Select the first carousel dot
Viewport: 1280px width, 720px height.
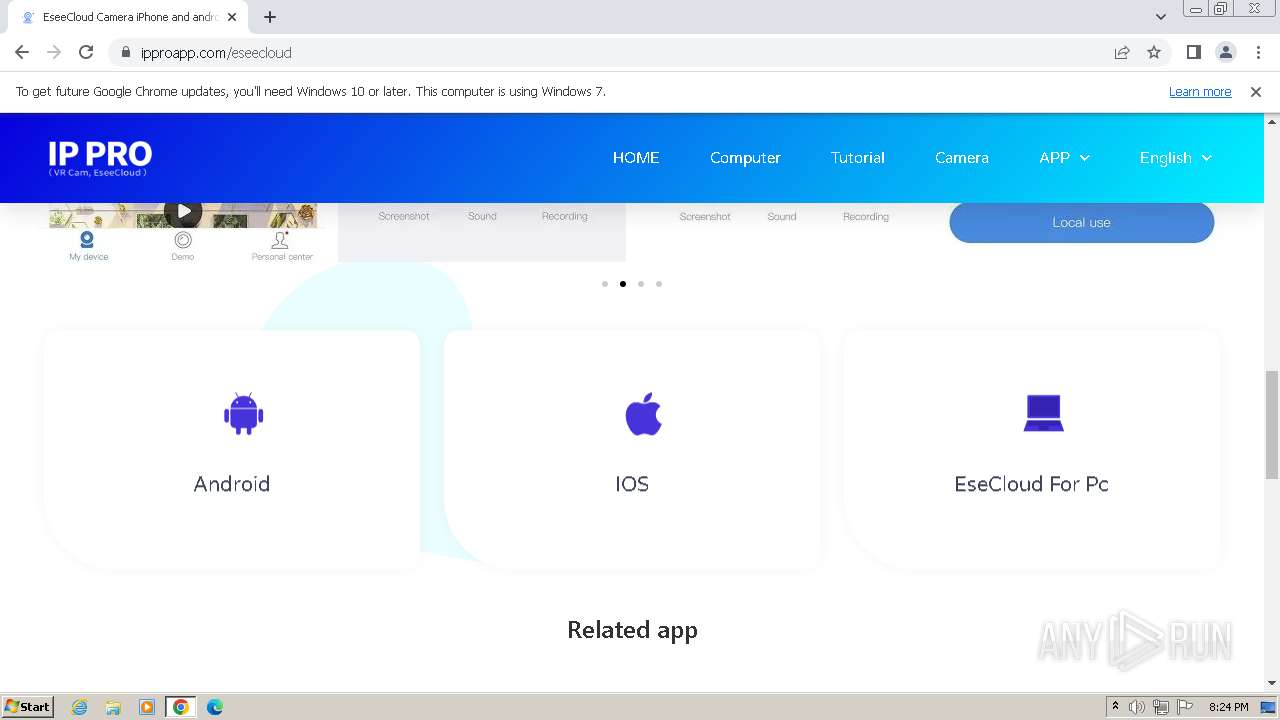tap(605, 284)
